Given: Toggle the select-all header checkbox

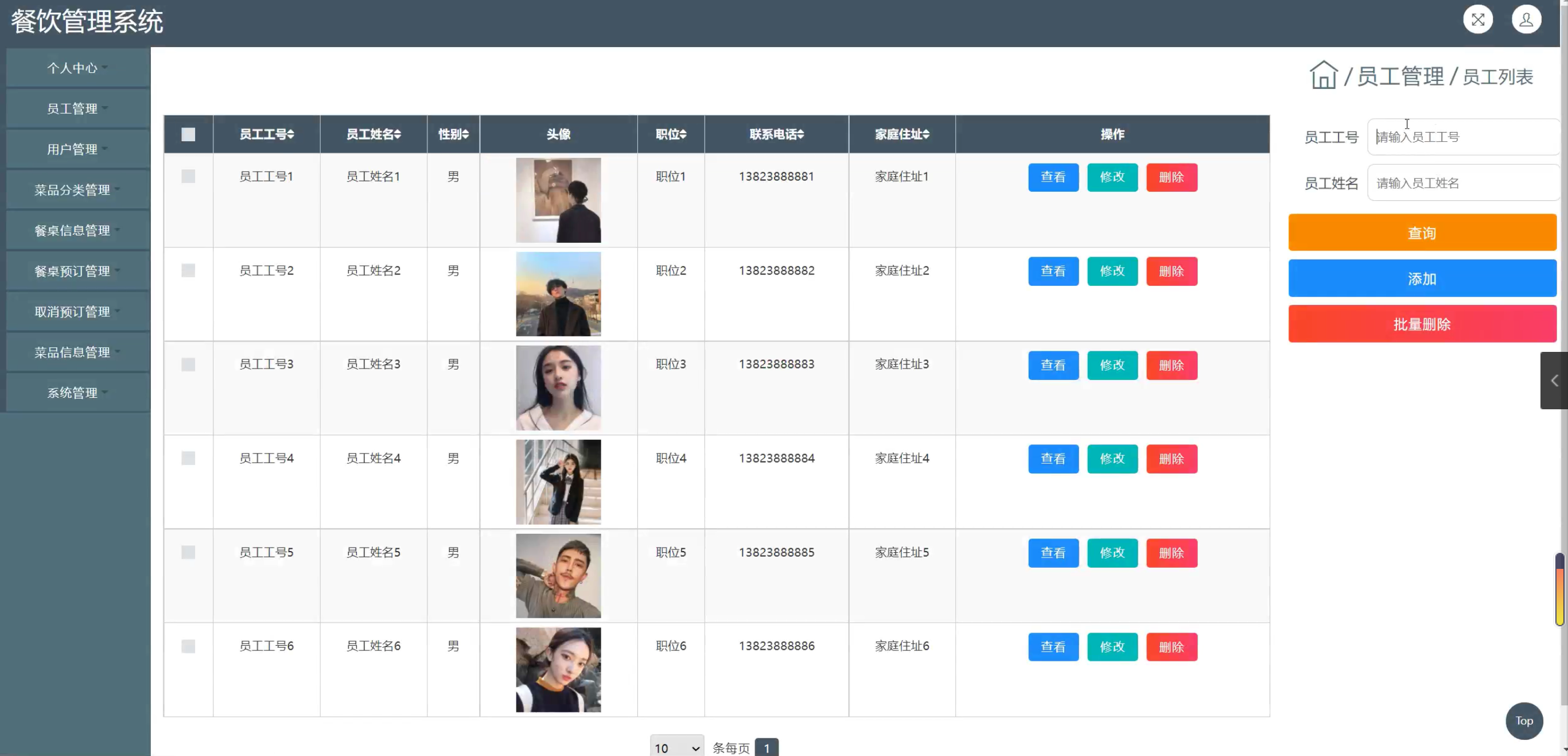Looking at the screenshot, I should pos(188,135).
